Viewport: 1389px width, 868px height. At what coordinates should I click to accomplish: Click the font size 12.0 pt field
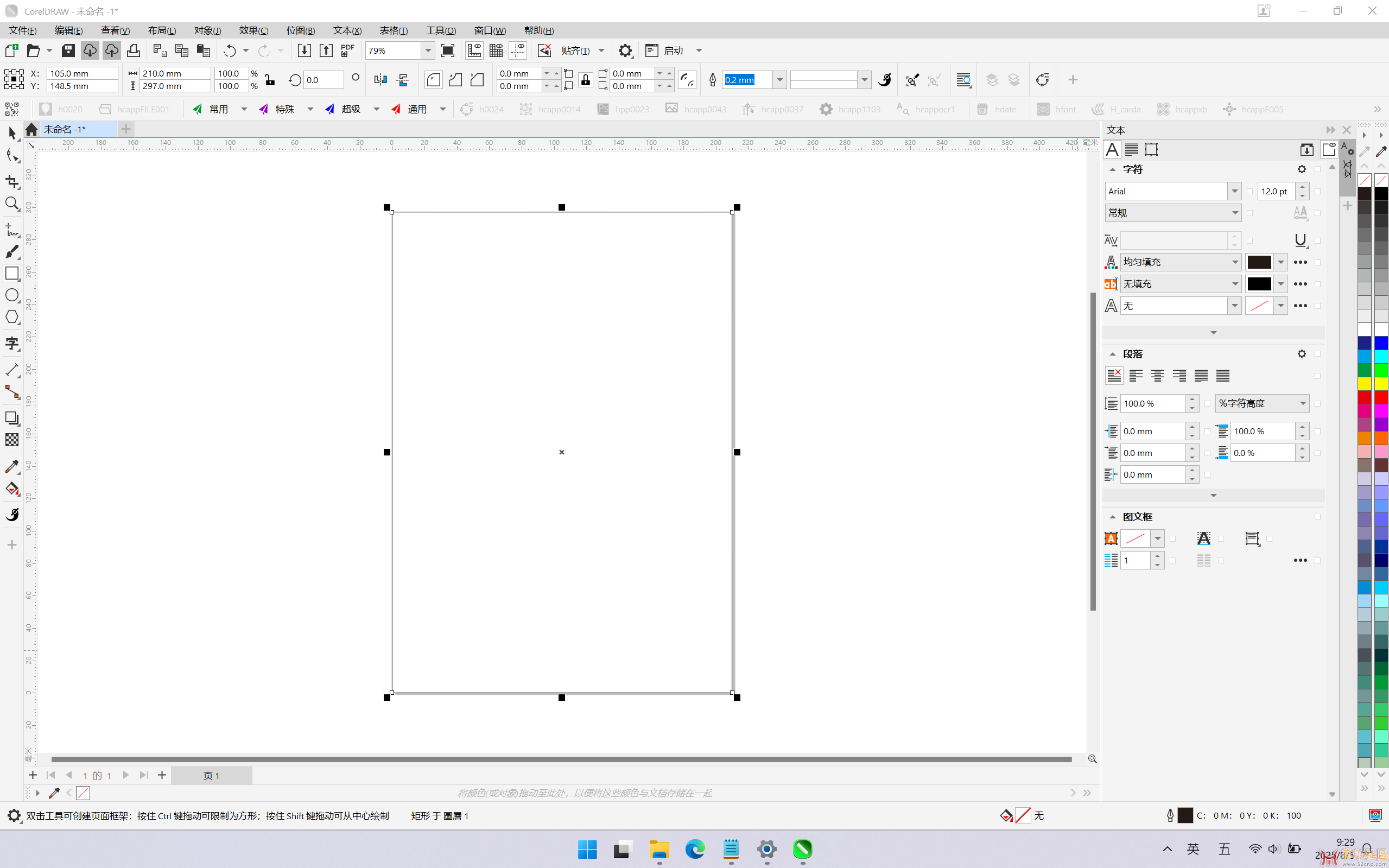point(1277,191)
